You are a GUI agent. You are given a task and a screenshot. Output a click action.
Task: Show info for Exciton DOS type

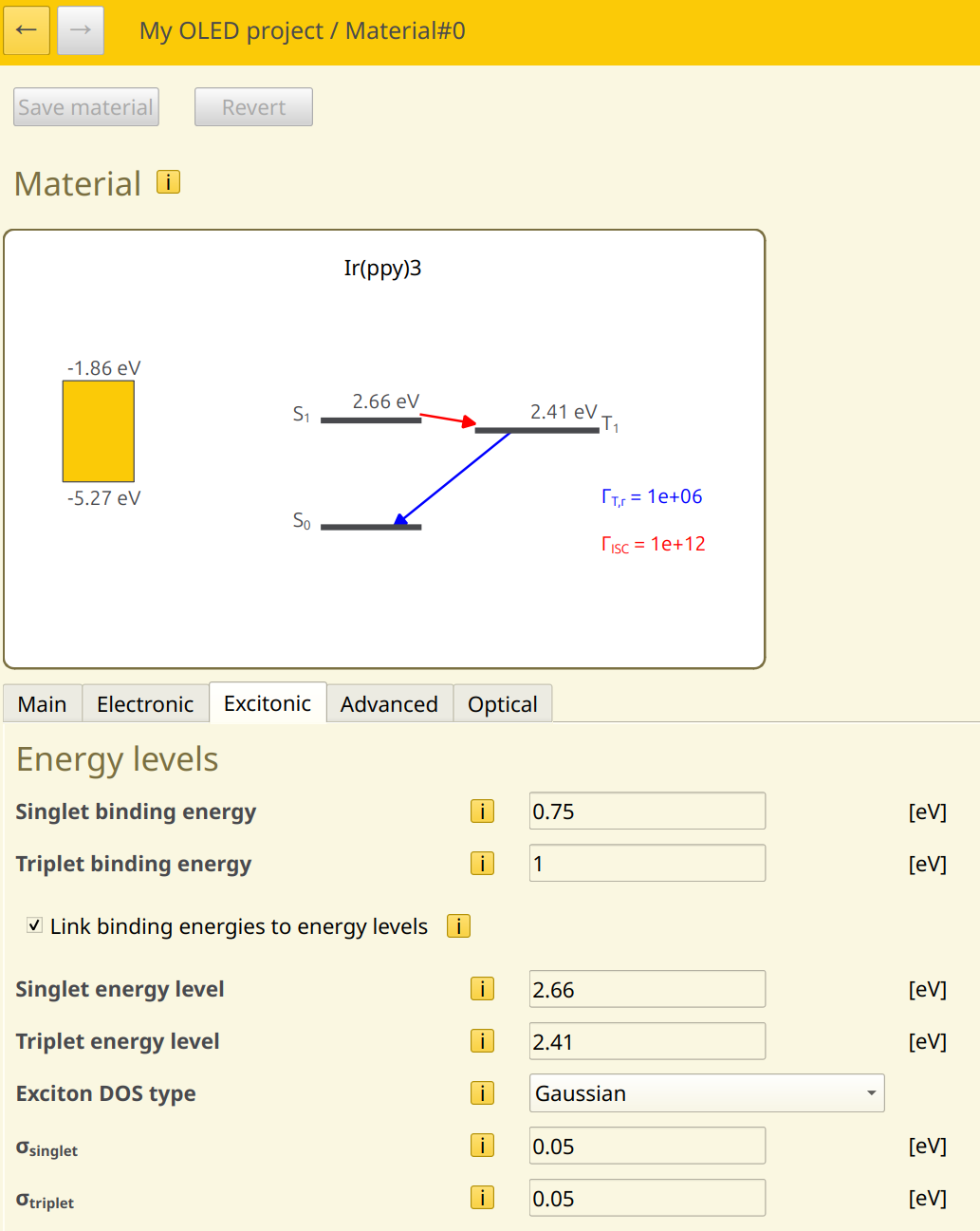point(482,1093)
